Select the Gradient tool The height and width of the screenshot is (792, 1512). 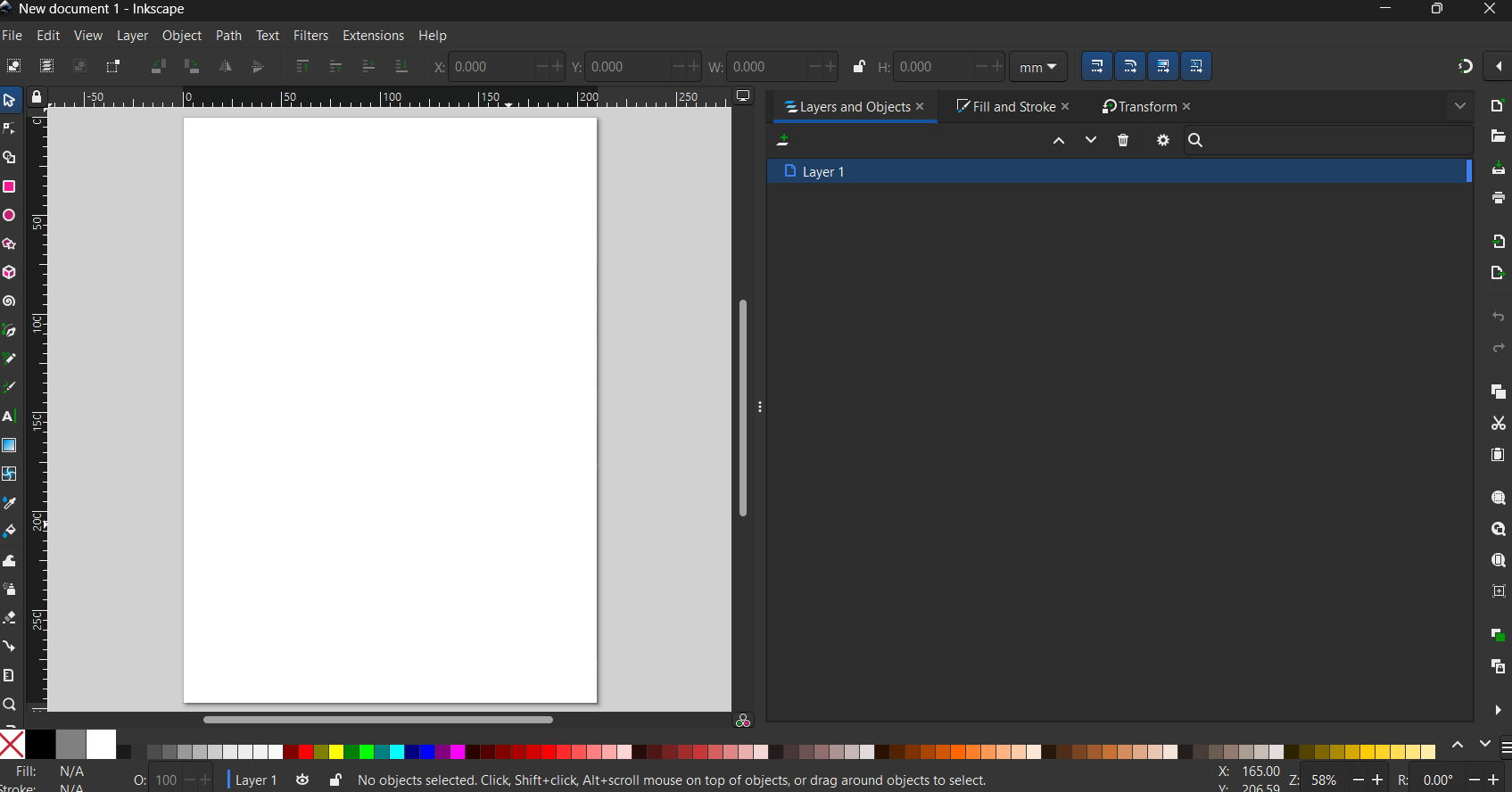10,446
